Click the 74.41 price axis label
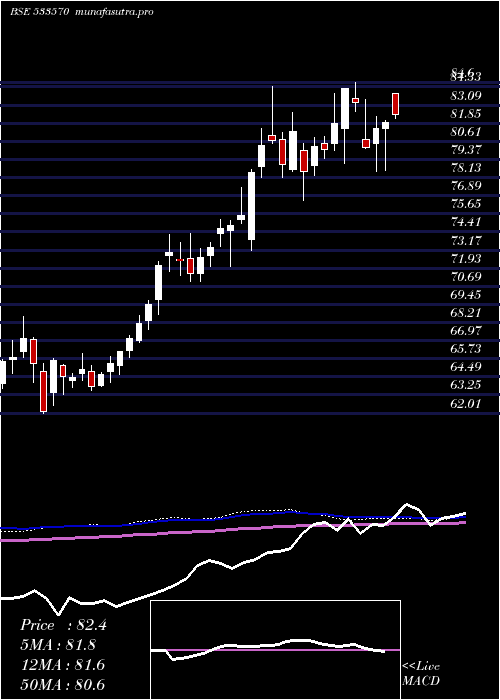Viewport: 500px width, 700px height. (x=466, y=222)
